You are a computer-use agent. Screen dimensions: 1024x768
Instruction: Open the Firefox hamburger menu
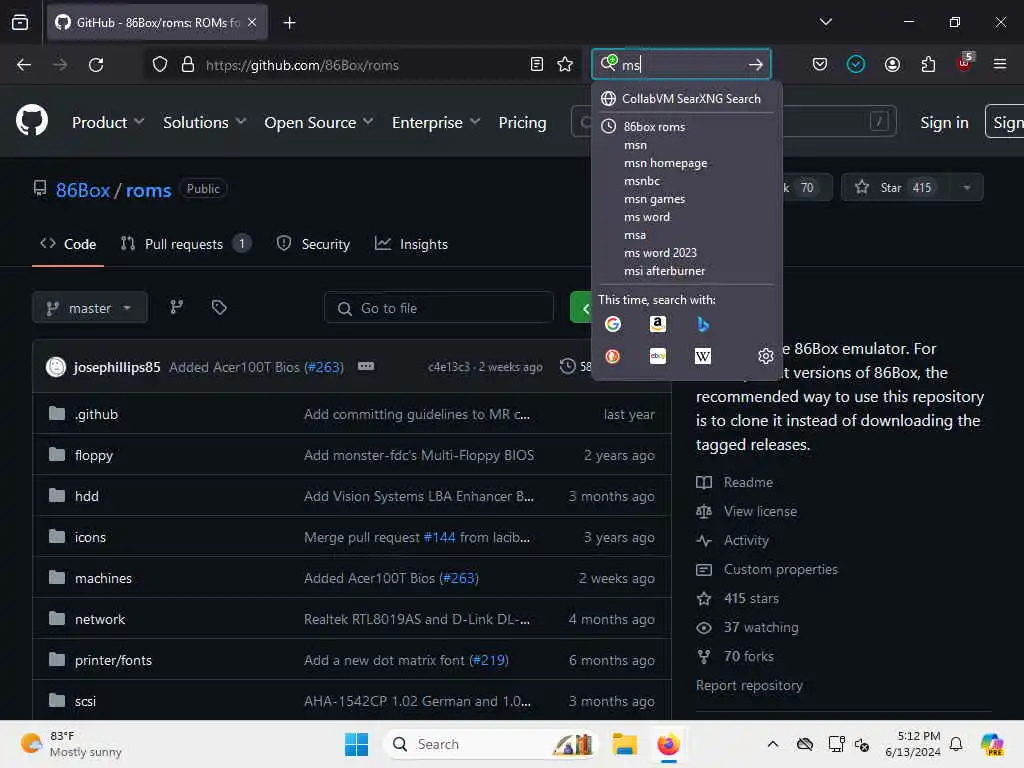pyautogui.click(x=1000, y=64)
